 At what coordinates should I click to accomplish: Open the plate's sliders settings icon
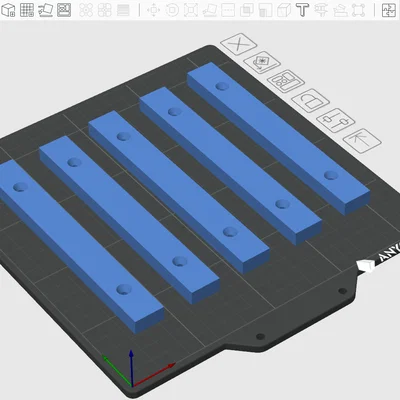point(336,120)
